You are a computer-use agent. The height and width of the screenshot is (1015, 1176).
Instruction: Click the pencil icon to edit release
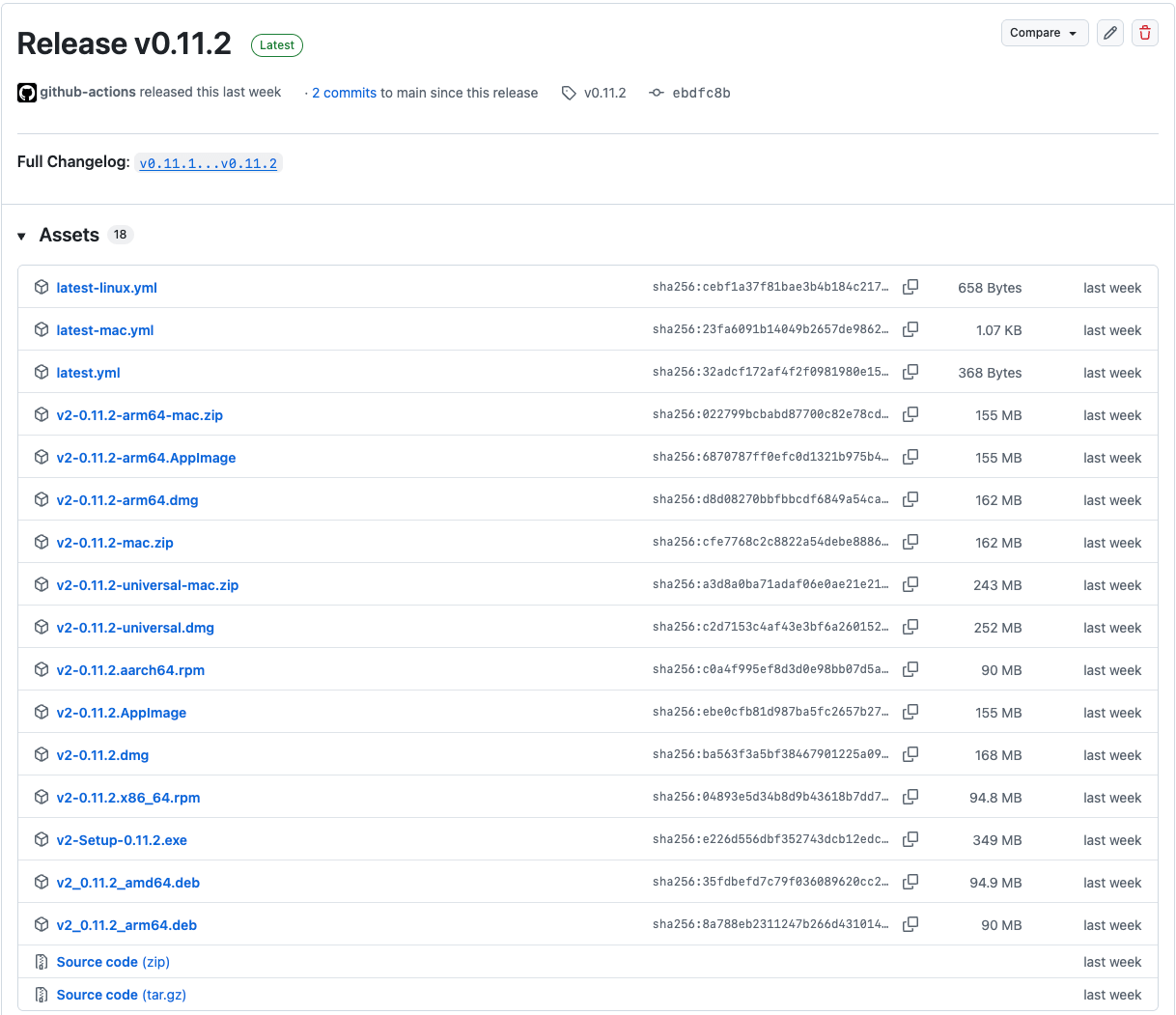pyautogui.click(x=1109, y=32)
